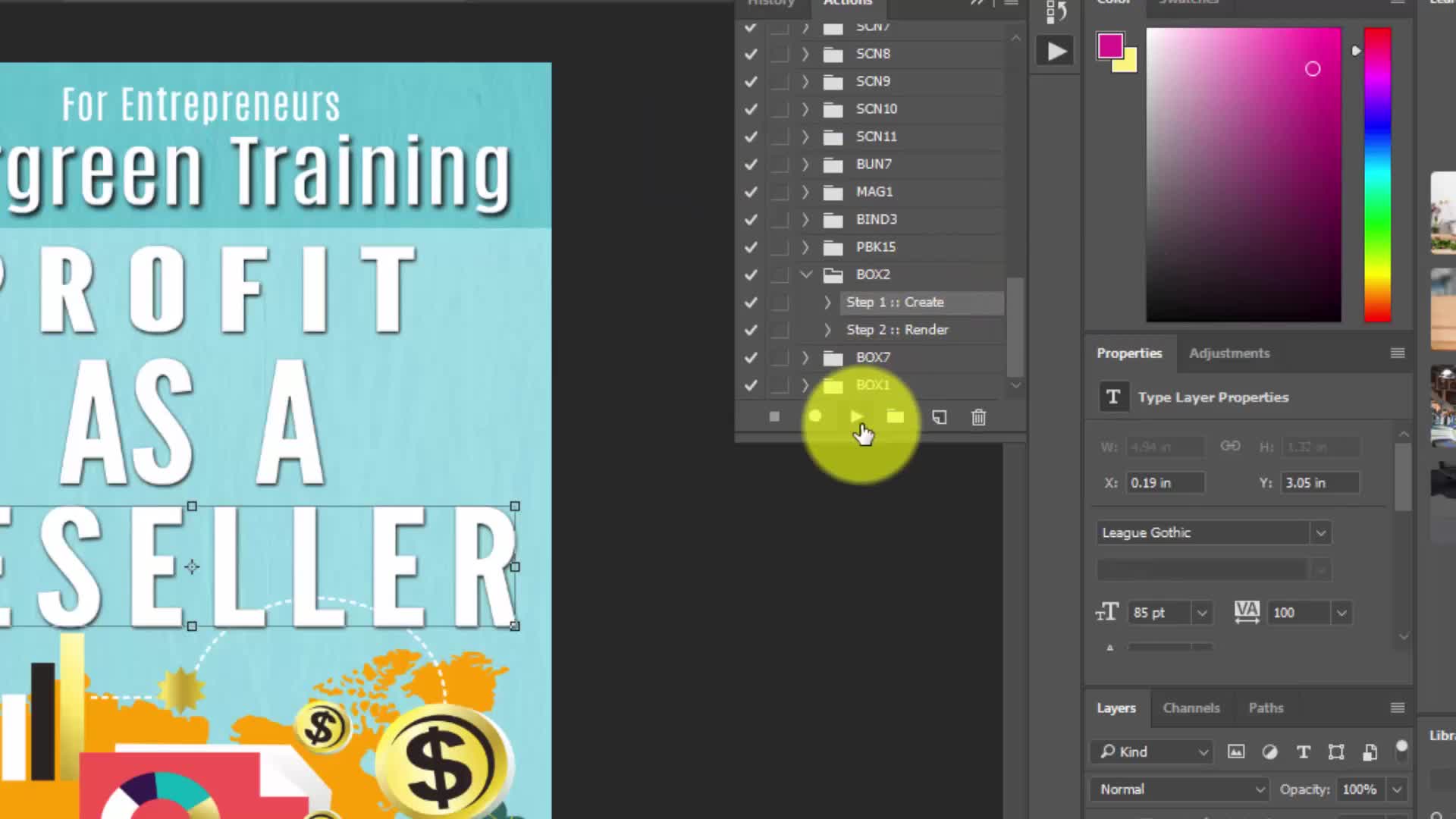Filter layers by shape layers icon
Image resolution: width=1456 pixels, height=819 pixels.
pos(1336,752)
